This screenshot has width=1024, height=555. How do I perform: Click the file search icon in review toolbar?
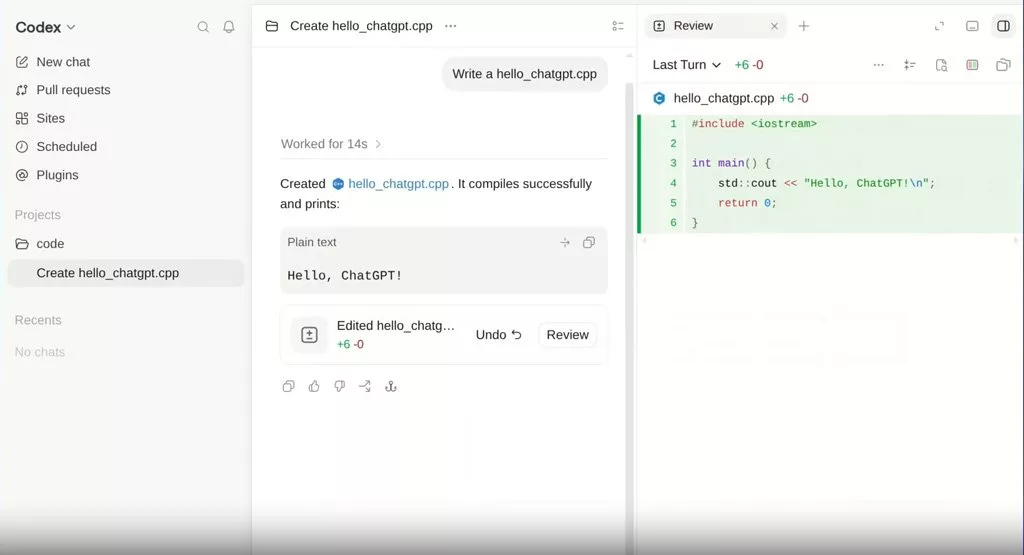(941, 65)
